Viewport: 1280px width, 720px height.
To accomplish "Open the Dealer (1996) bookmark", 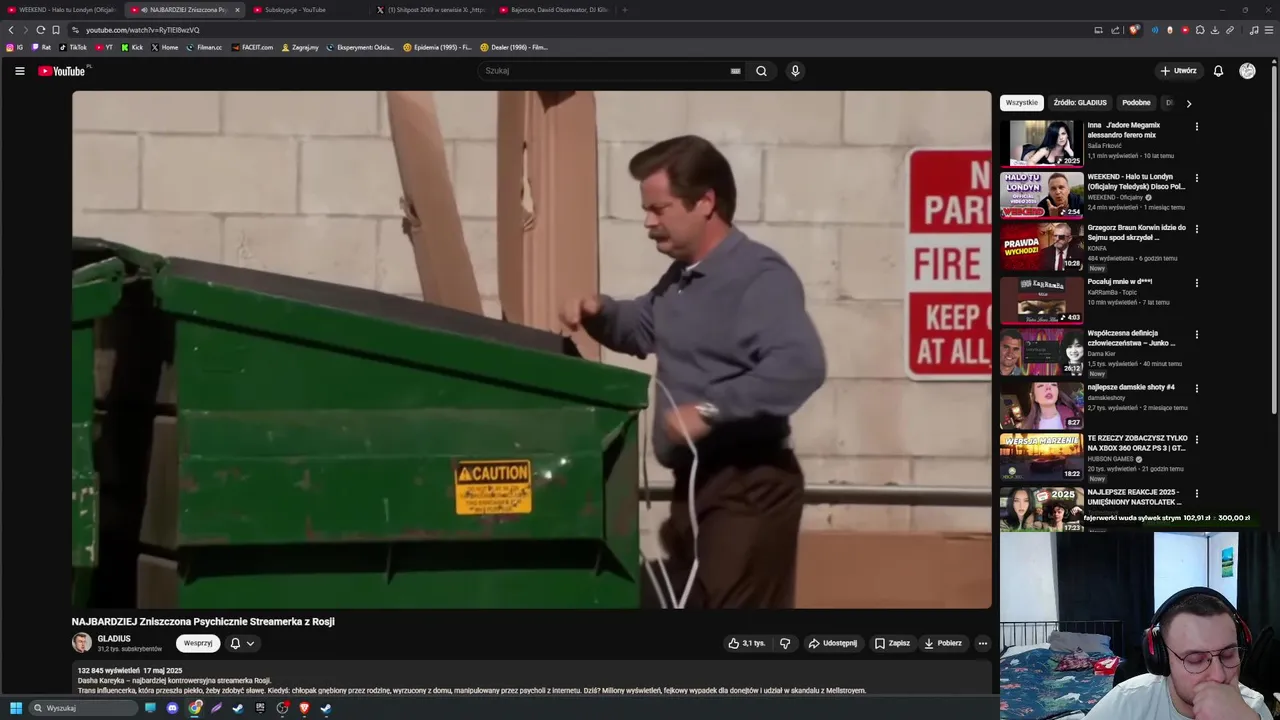I will pos(514,47).
